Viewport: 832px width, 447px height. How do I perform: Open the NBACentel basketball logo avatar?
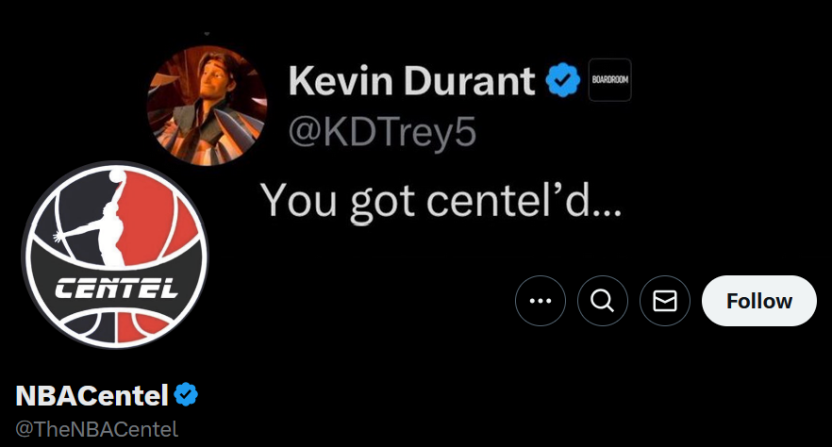[114, 255]
